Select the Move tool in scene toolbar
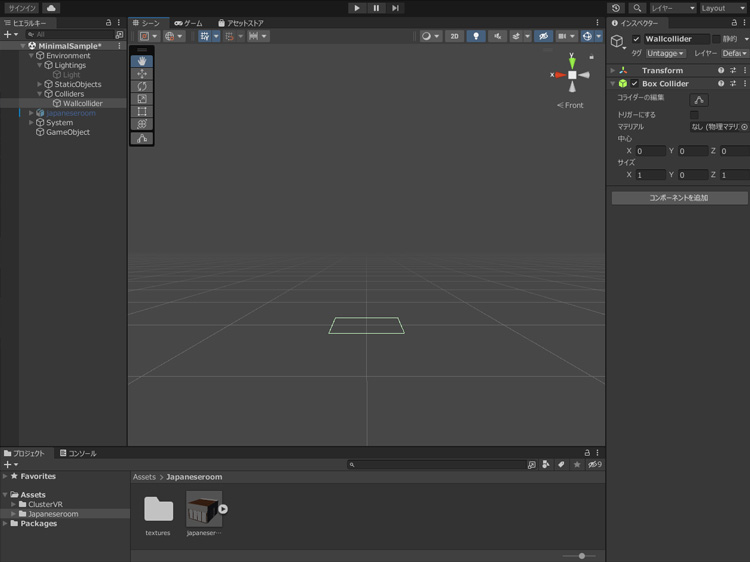Viewport: 750px width, 562px height. pos(142,74)
